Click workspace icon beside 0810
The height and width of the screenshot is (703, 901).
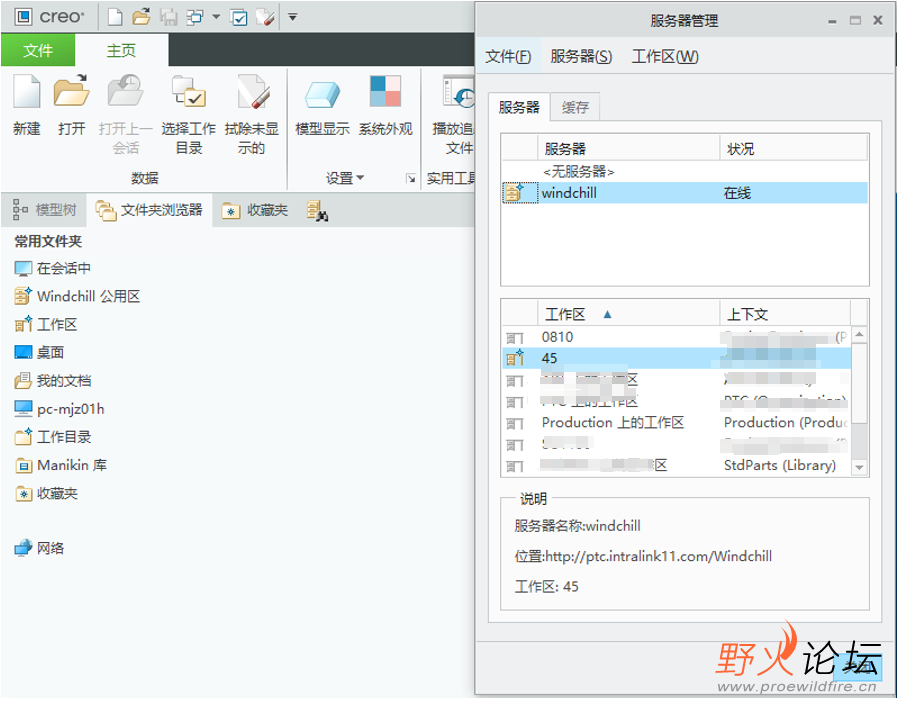515,337
